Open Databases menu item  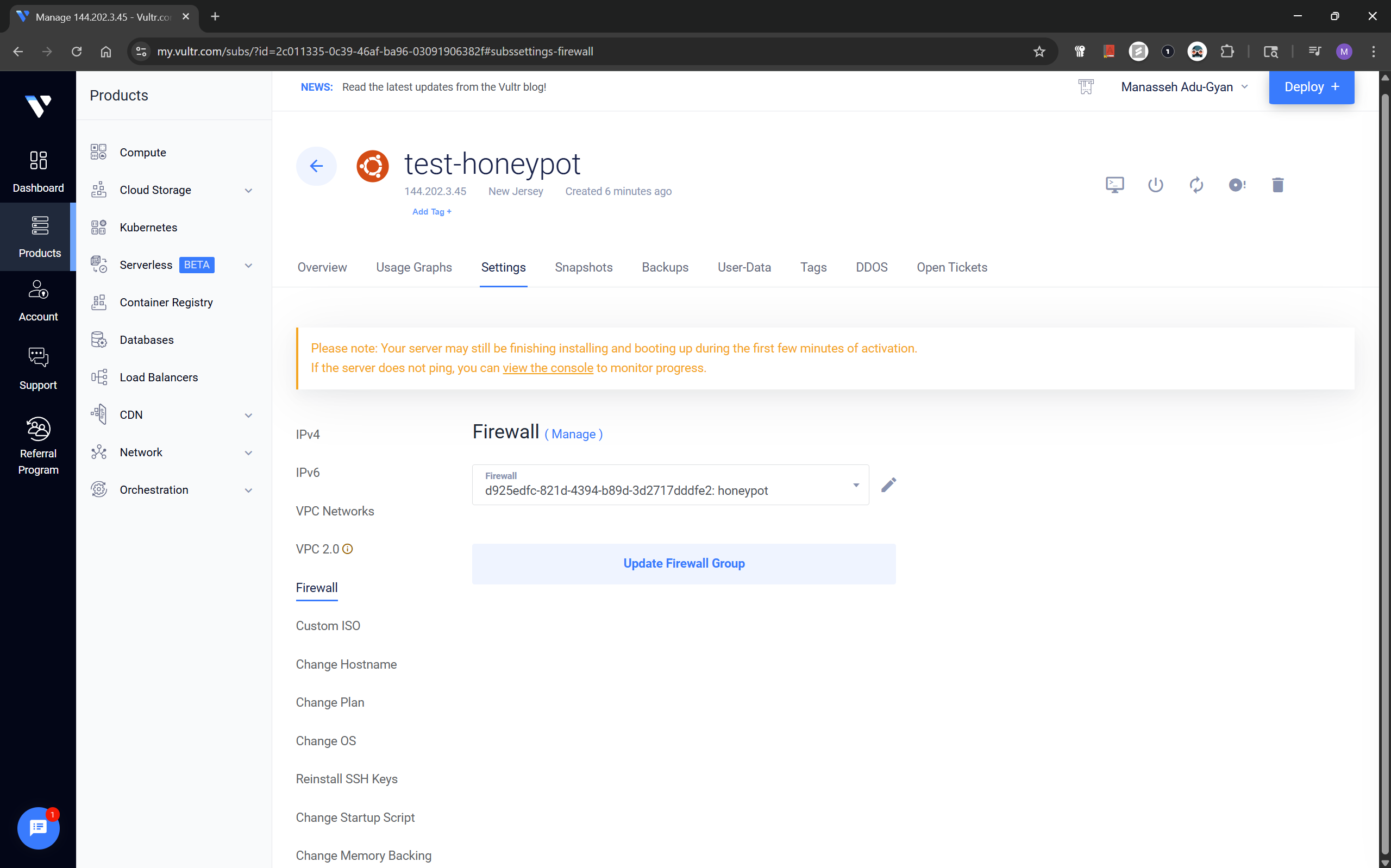(x=147, y=341)
